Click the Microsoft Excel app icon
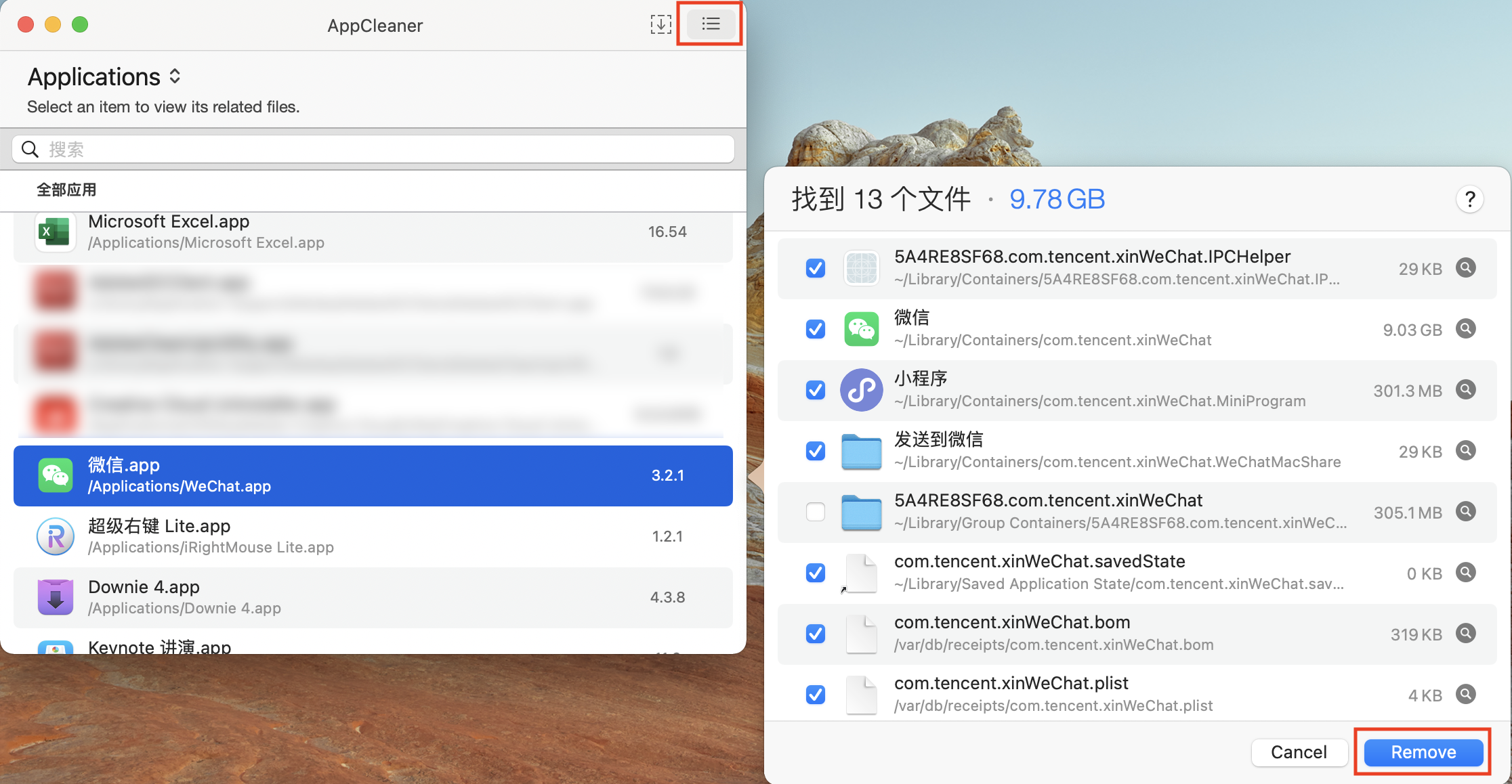 coord(55,232)
